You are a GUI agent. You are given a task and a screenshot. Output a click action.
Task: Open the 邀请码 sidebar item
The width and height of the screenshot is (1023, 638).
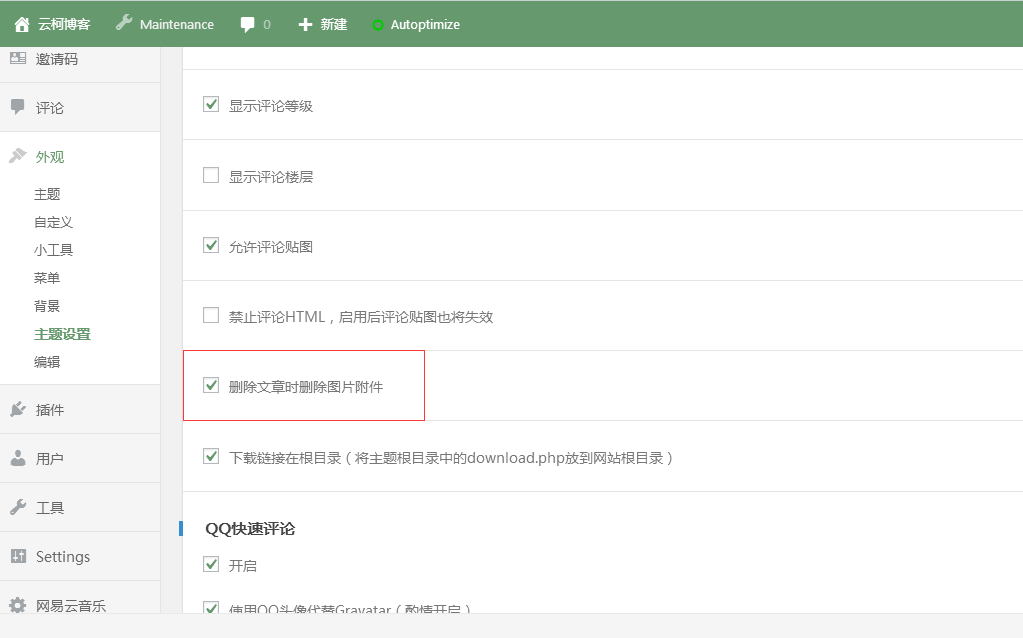(x=56, y=59)
